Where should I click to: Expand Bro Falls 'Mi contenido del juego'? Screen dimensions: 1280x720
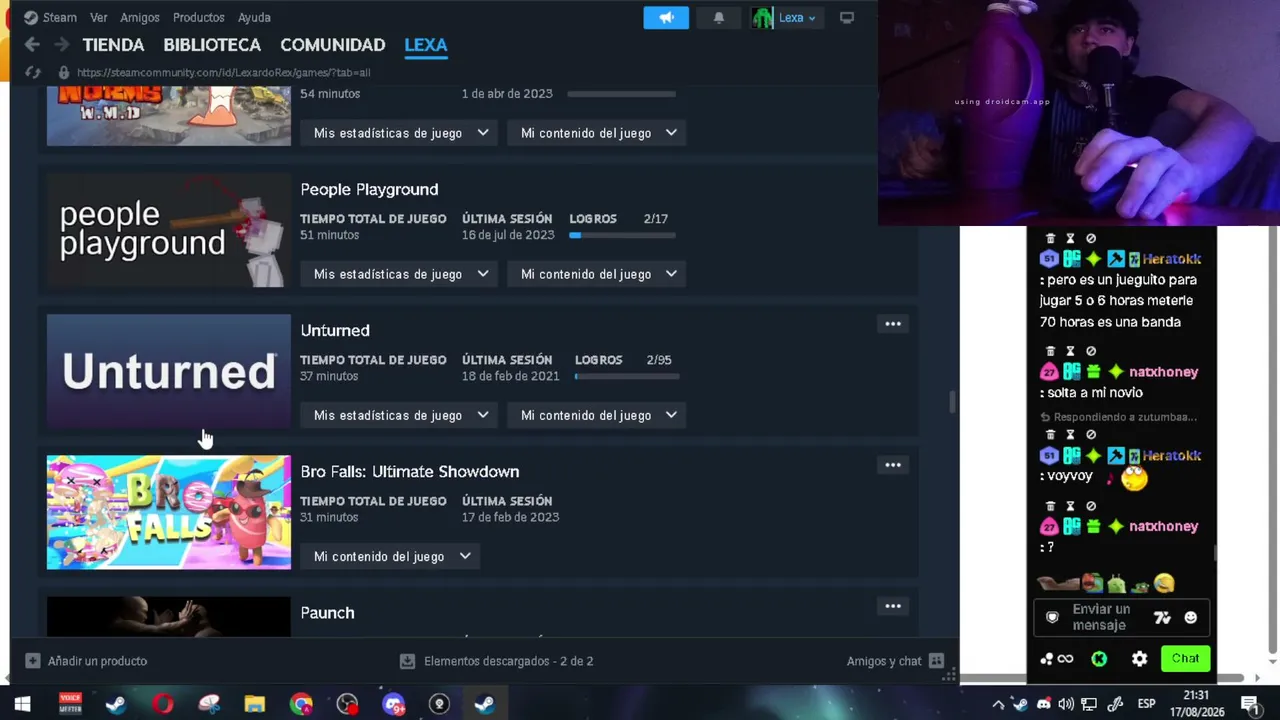(391, 556)
